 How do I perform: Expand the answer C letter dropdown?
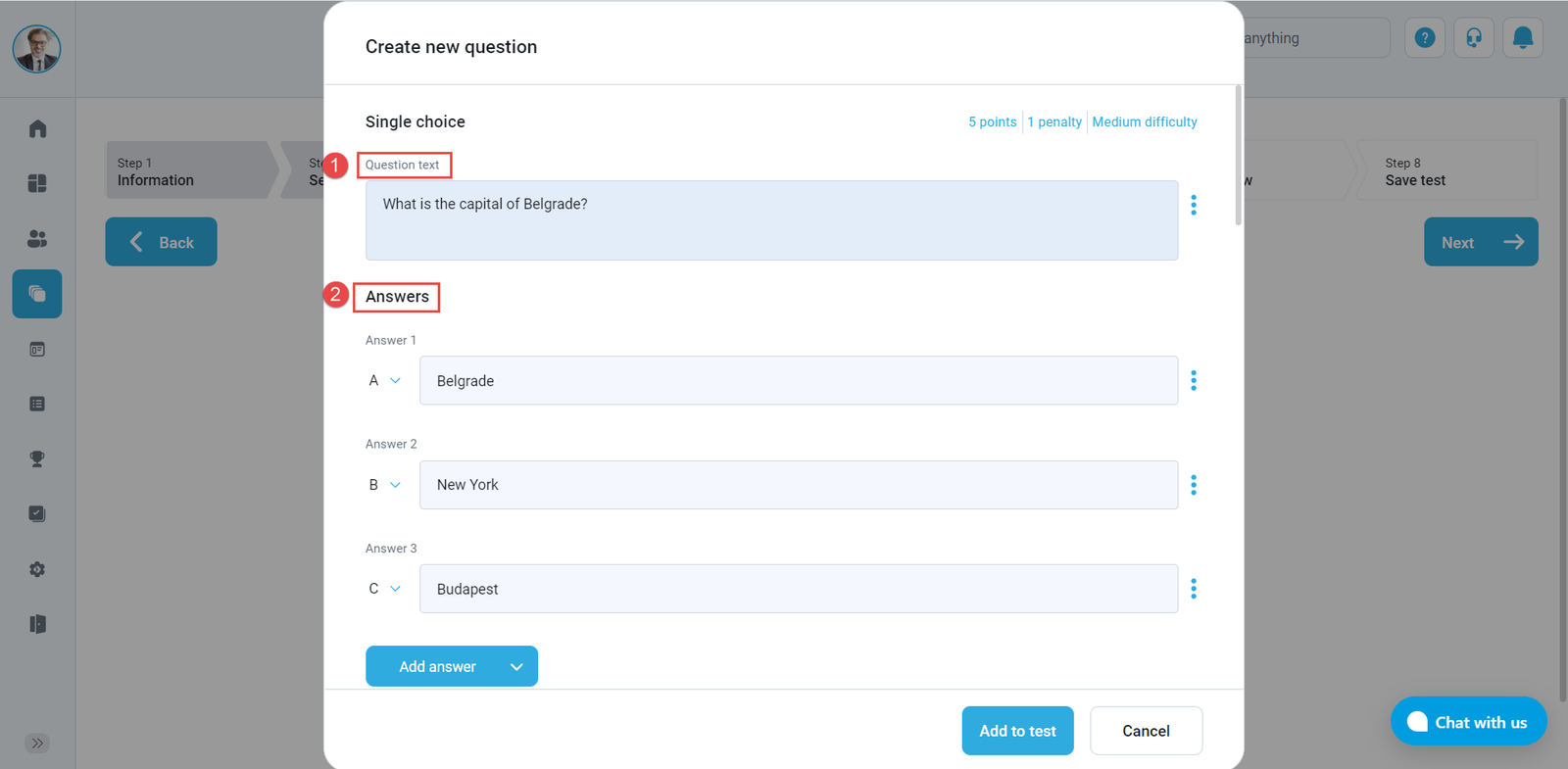pyautogui.click(x=384, y=589)
